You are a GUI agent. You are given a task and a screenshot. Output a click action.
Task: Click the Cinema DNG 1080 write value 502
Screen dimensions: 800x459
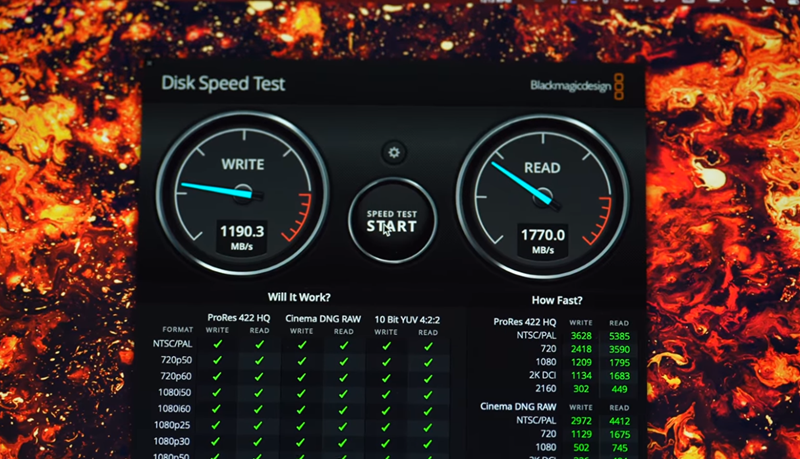tap(581, 448)
